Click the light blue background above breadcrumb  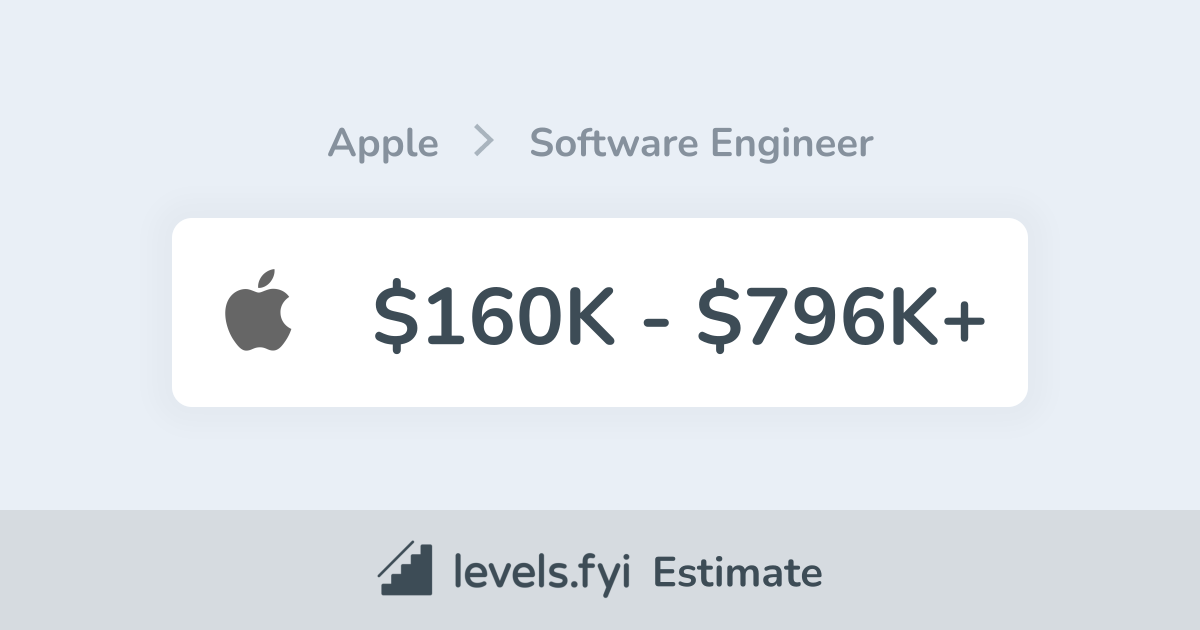click(600, 60)
